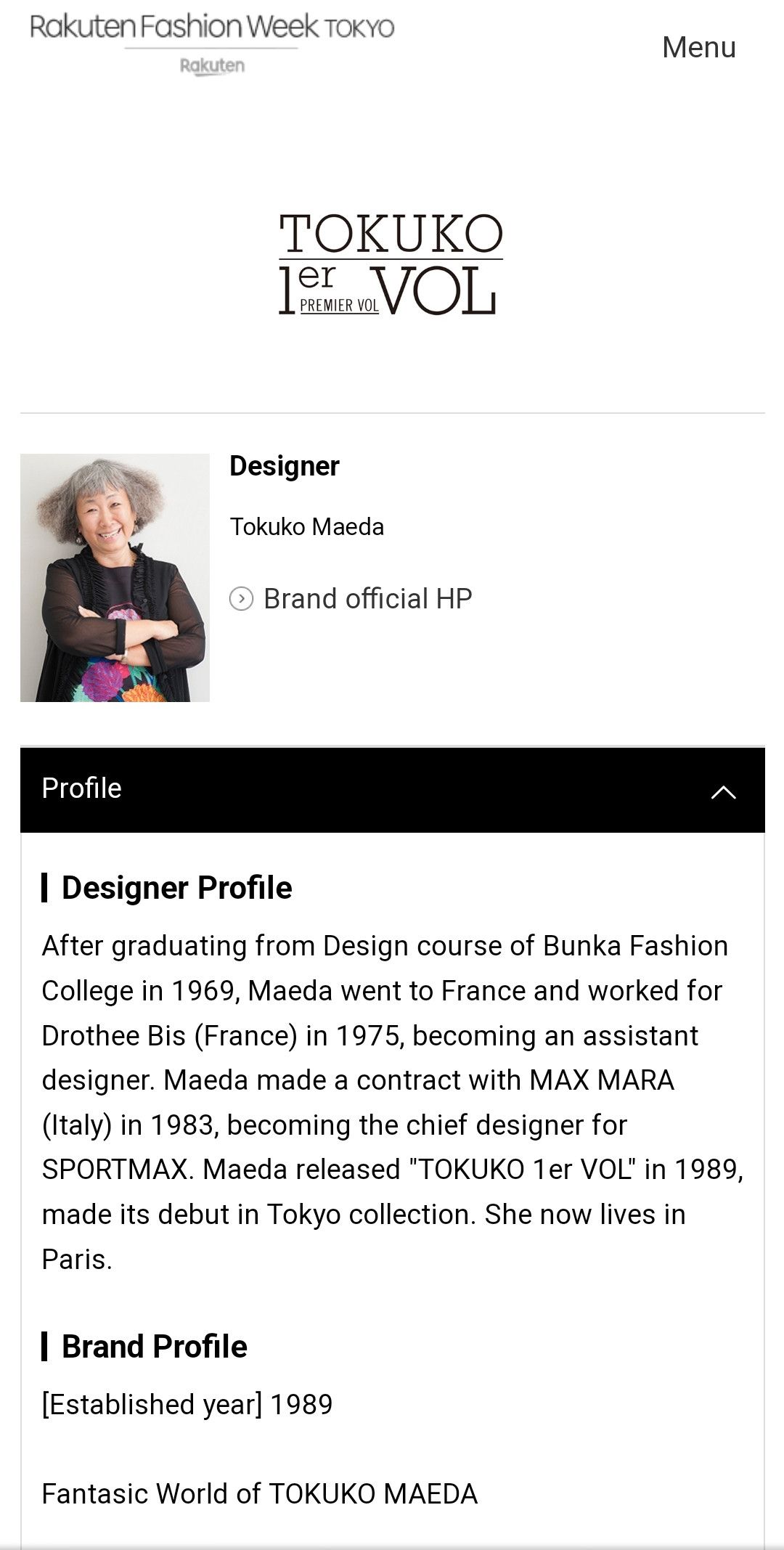The width and height of the screenshot is (784, 1550).
Task: Click the vertical bar marker before Designer Profile
Action: click(45, 888)
